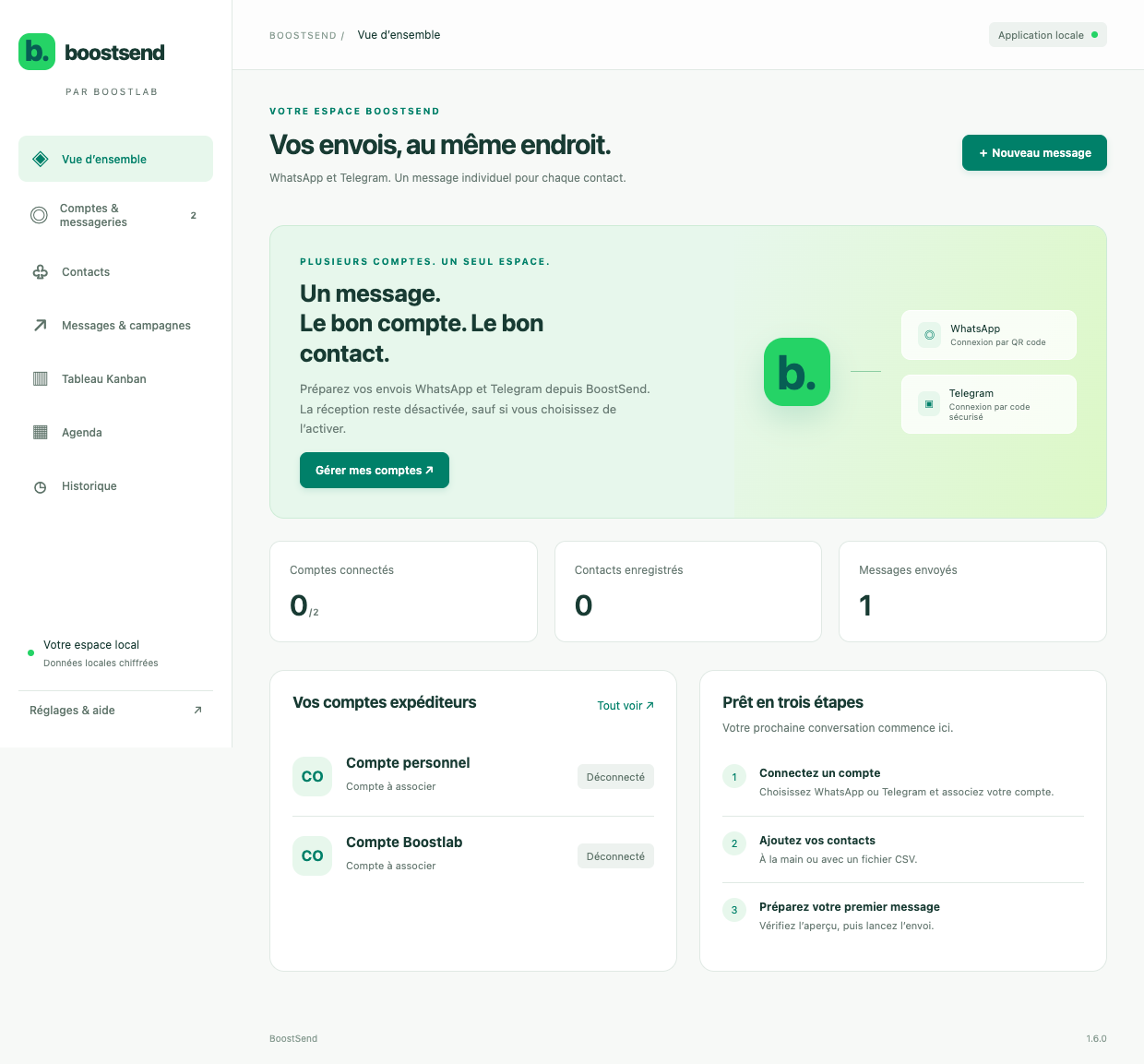
Task: Select the WhatsApp connexion par QR code card
Action: [989, 335]
